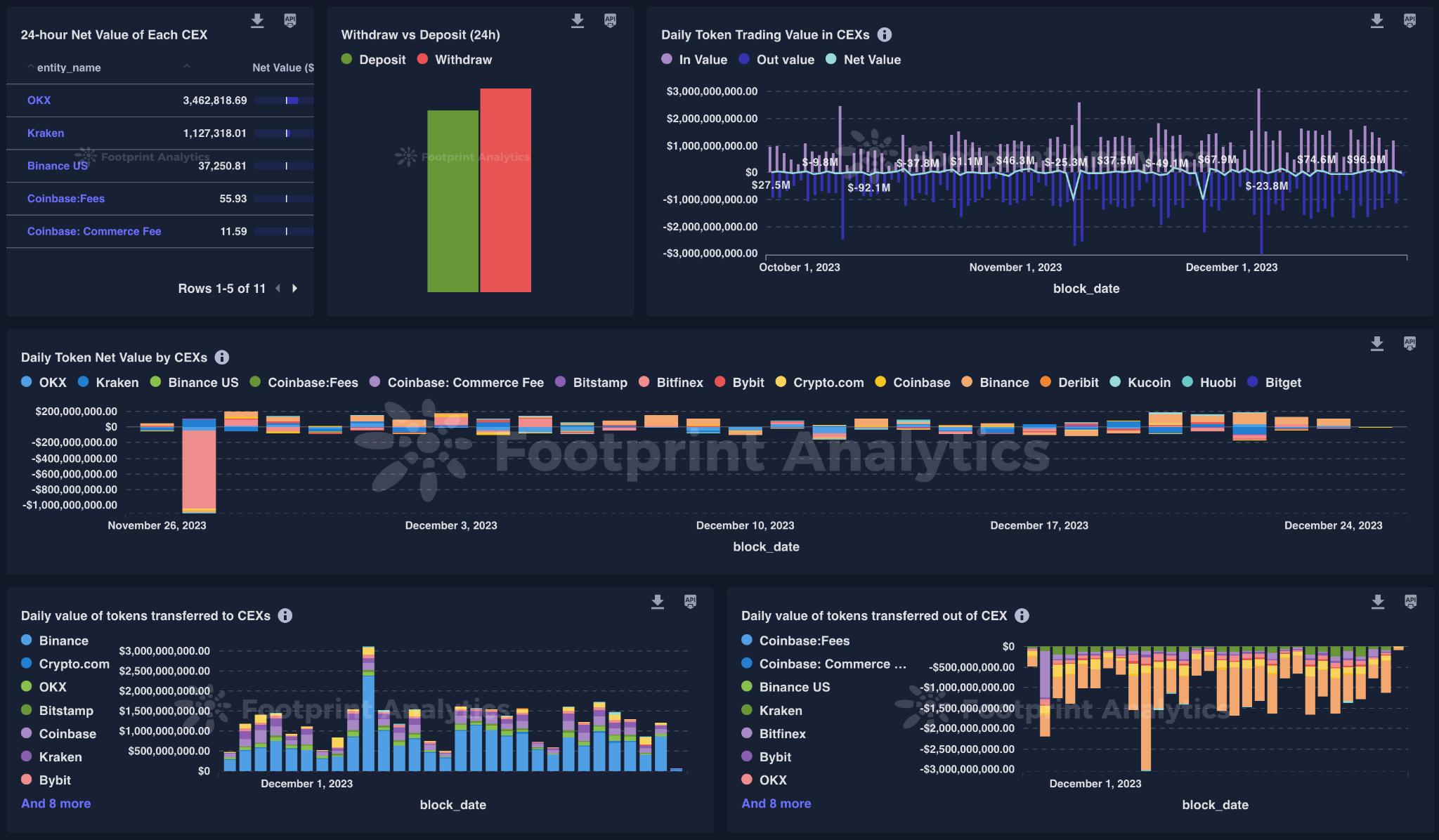Open OKX entity link in table
The image size is (1439, 840).
pyautogui.click(x=39, y=100)
